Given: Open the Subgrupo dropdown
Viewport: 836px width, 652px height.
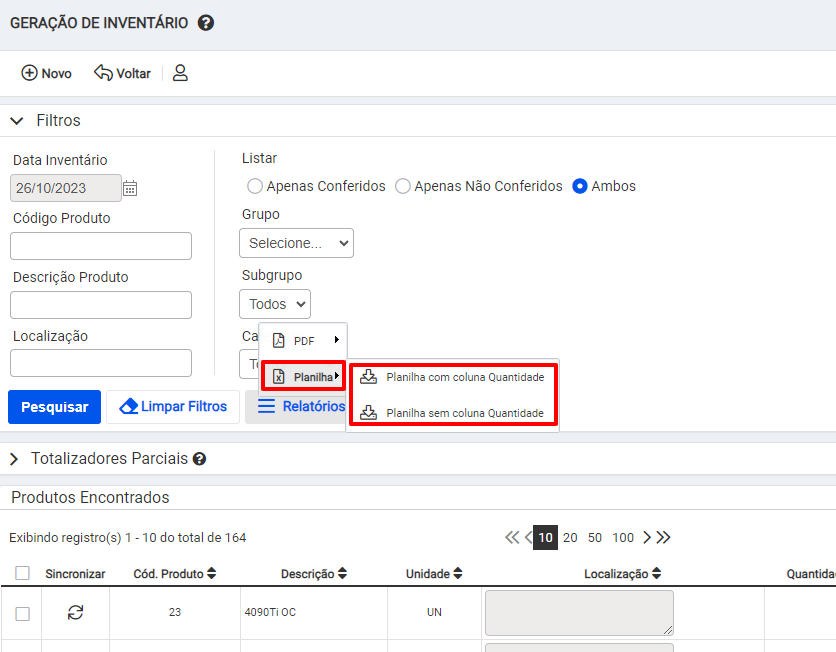Looking at the screenshot, I should 275,304.
